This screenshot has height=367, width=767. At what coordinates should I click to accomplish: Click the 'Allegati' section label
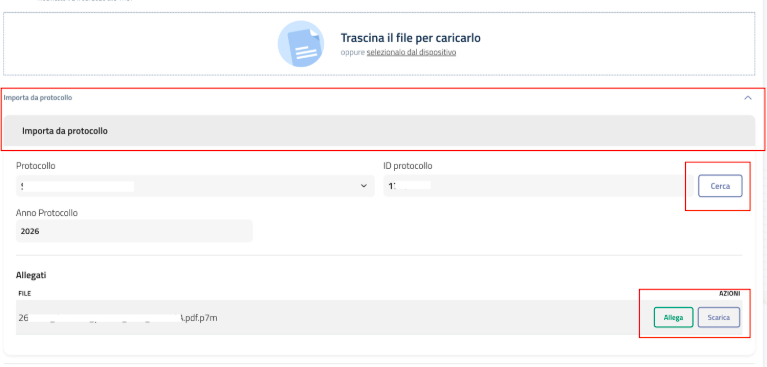(x=31, y=275)
